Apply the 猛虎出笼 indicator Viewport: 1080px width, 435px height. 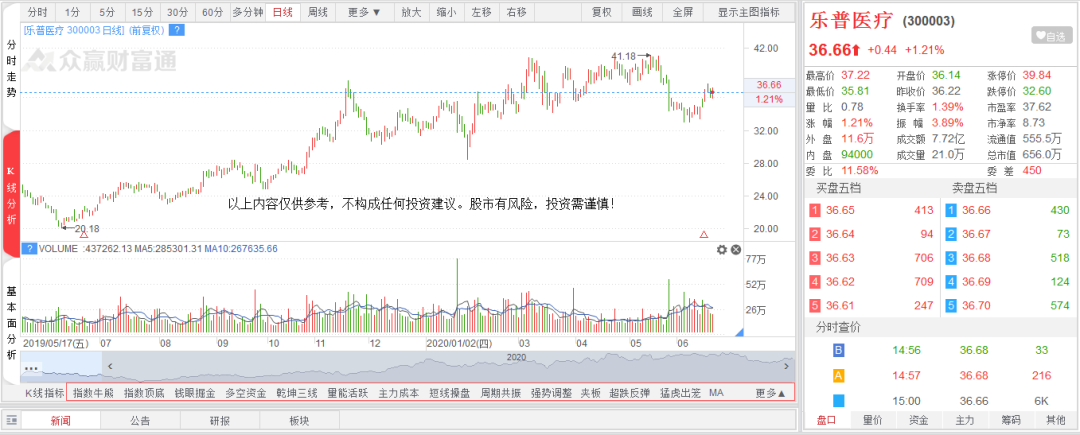click(681, 393)
